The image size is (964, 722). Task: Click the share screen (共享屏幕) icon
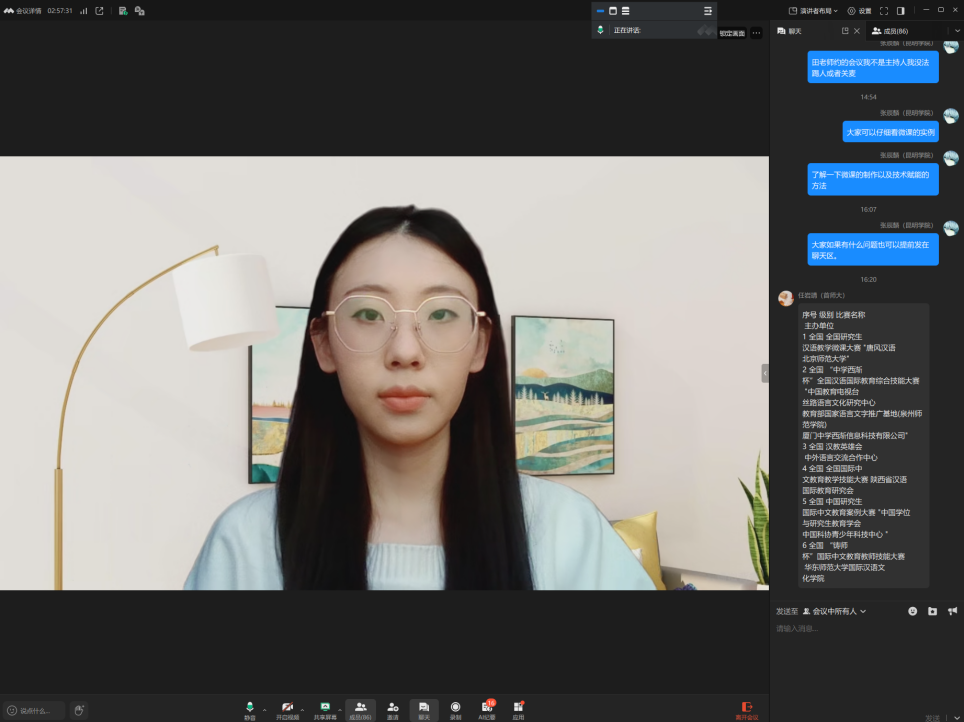click(324, 707)
